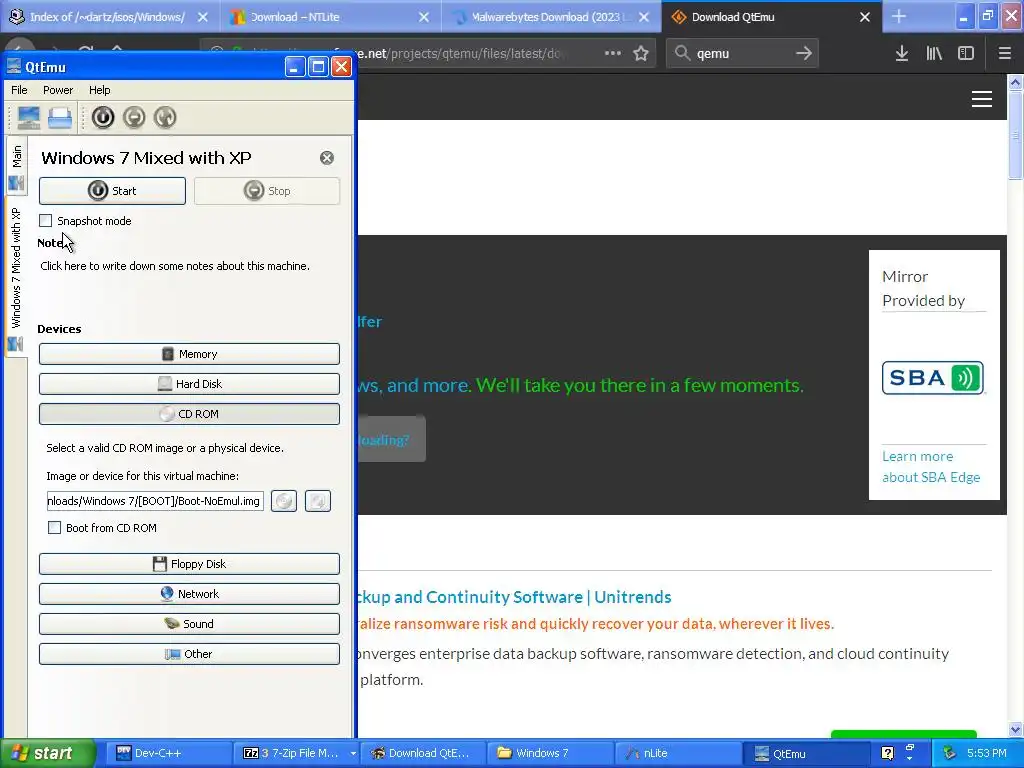Enable Snapshot mode checkbox
Image resolution: width=1024 pixels, height=768 pixels.
[46, 221]
